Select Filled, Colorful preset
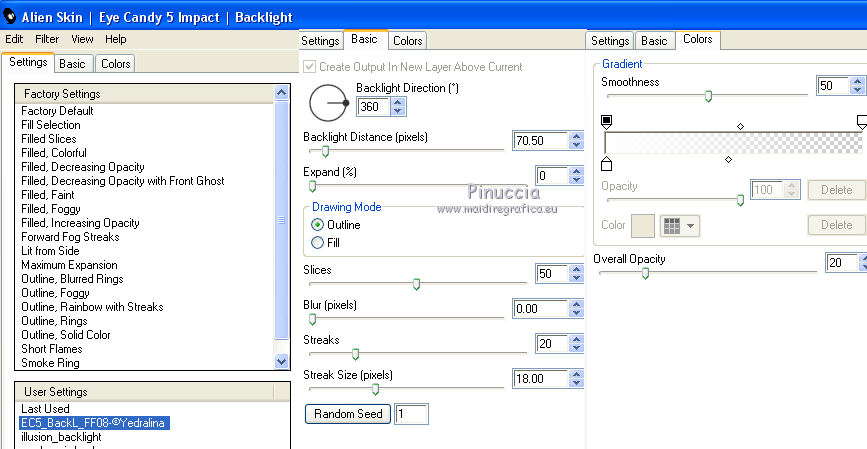Screen dimensions: 867x449 pyautogui.click(x=54, y=153)
